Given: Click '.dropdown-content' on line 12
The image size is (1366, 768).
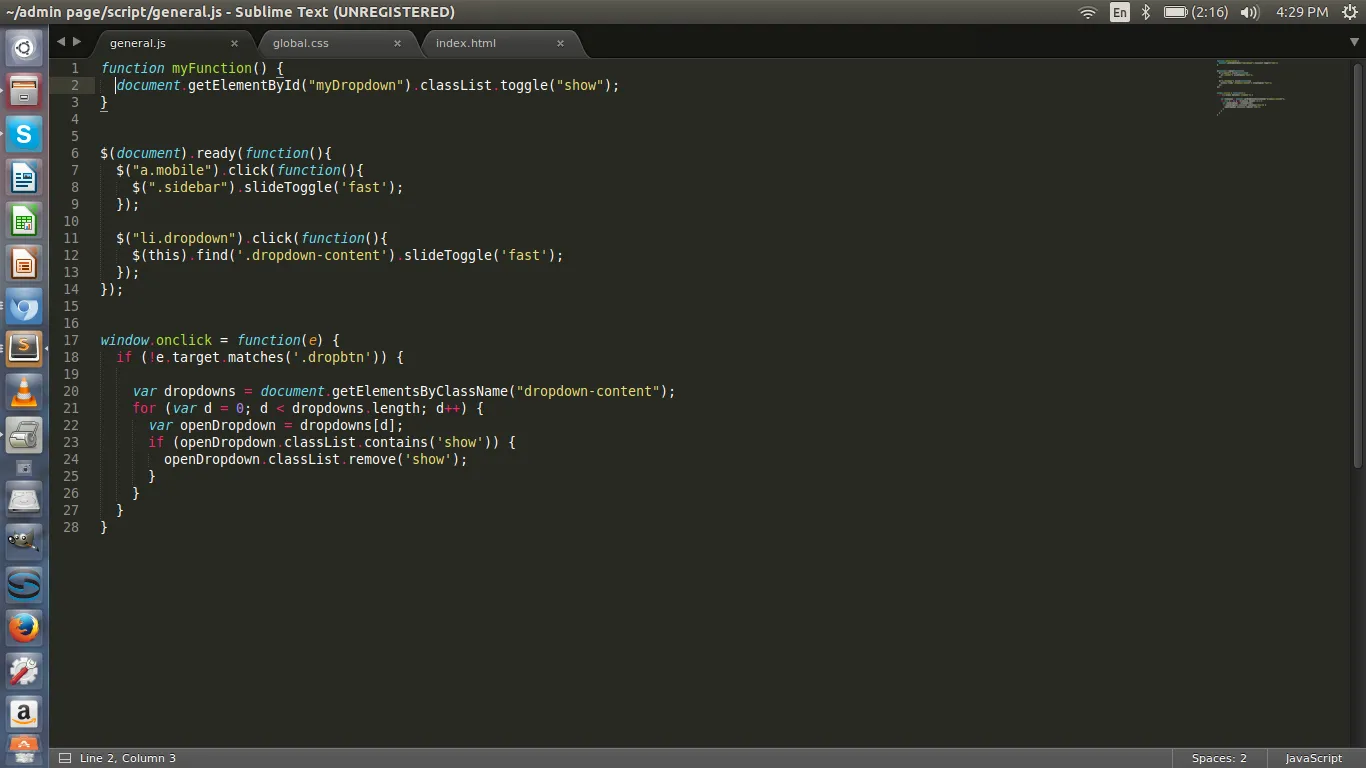Looking at the screenshot, I should click(312, 255).
